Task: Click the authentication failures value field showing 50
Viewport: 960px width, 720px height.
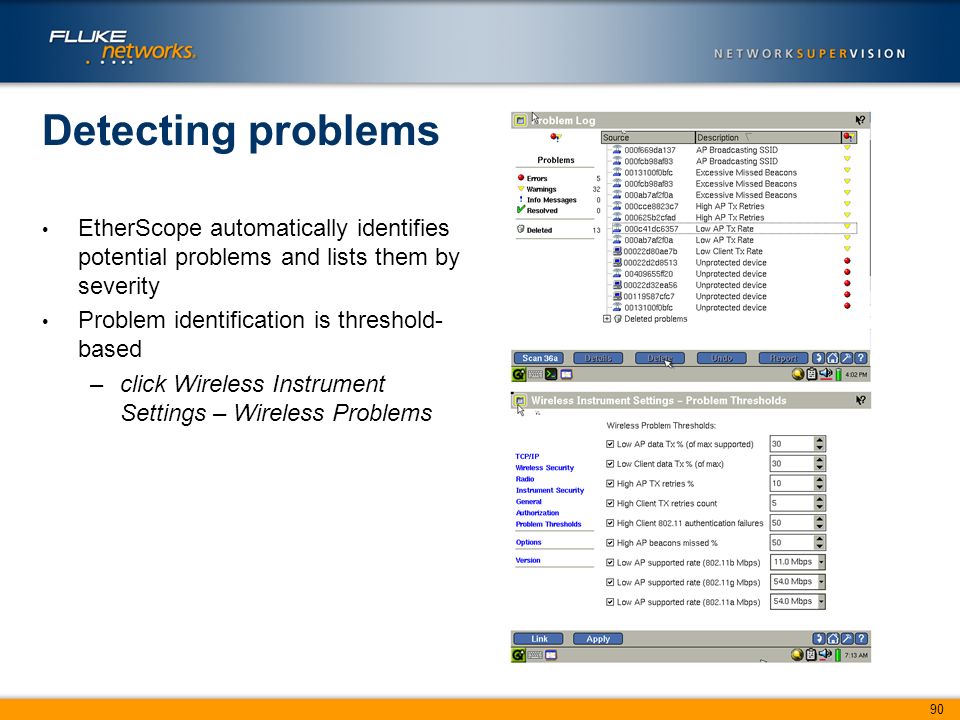Action: [792, 523]
